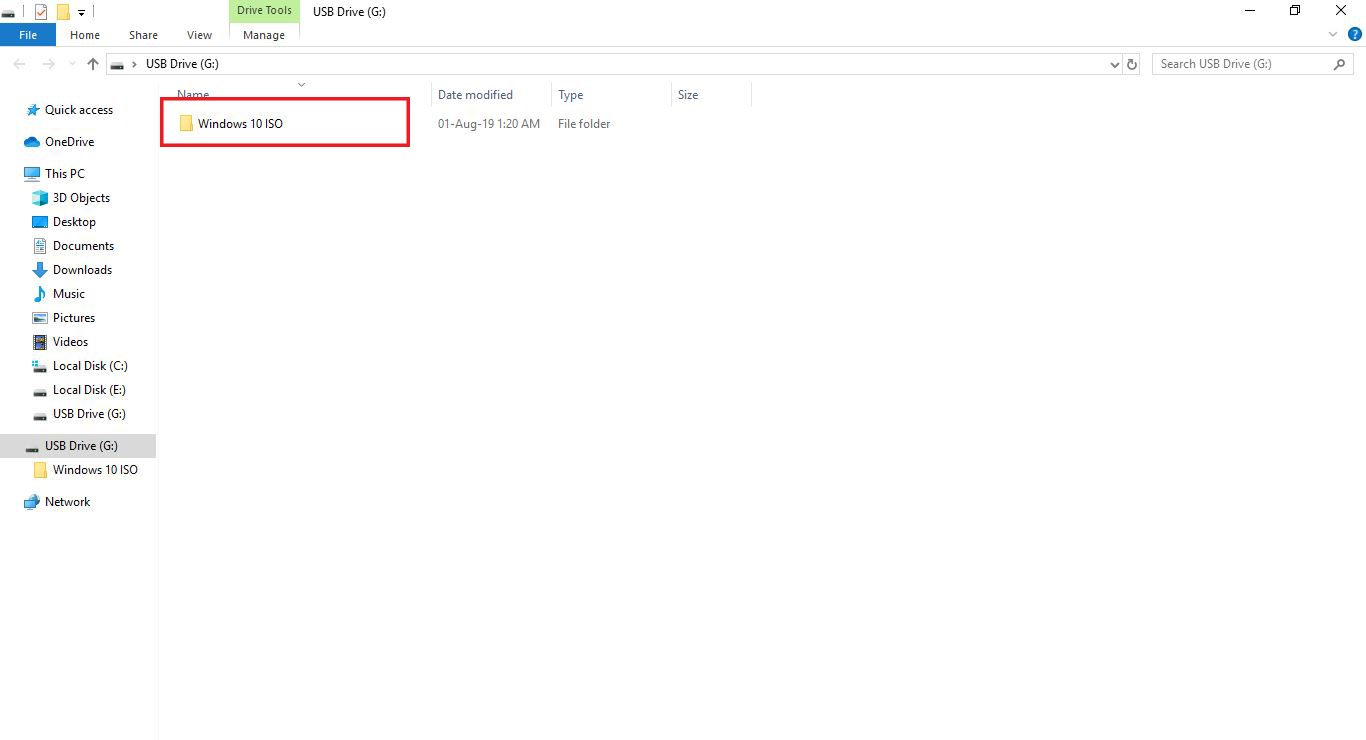Image resolution: width=1366 pixels, height=740 pixels.
Task: Open the address bar history dropdown
Action: [1115, 64]
